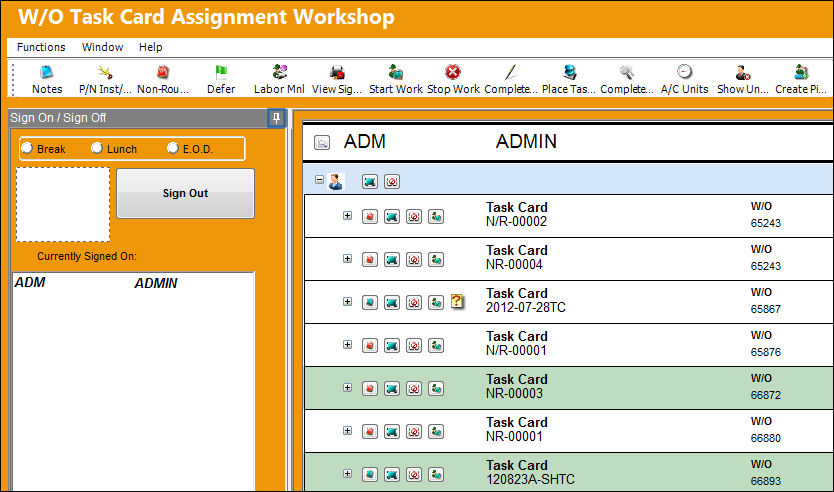
Task: Open the Notes toolbar button
Action: pyautogui.click(x=47, y=79)
